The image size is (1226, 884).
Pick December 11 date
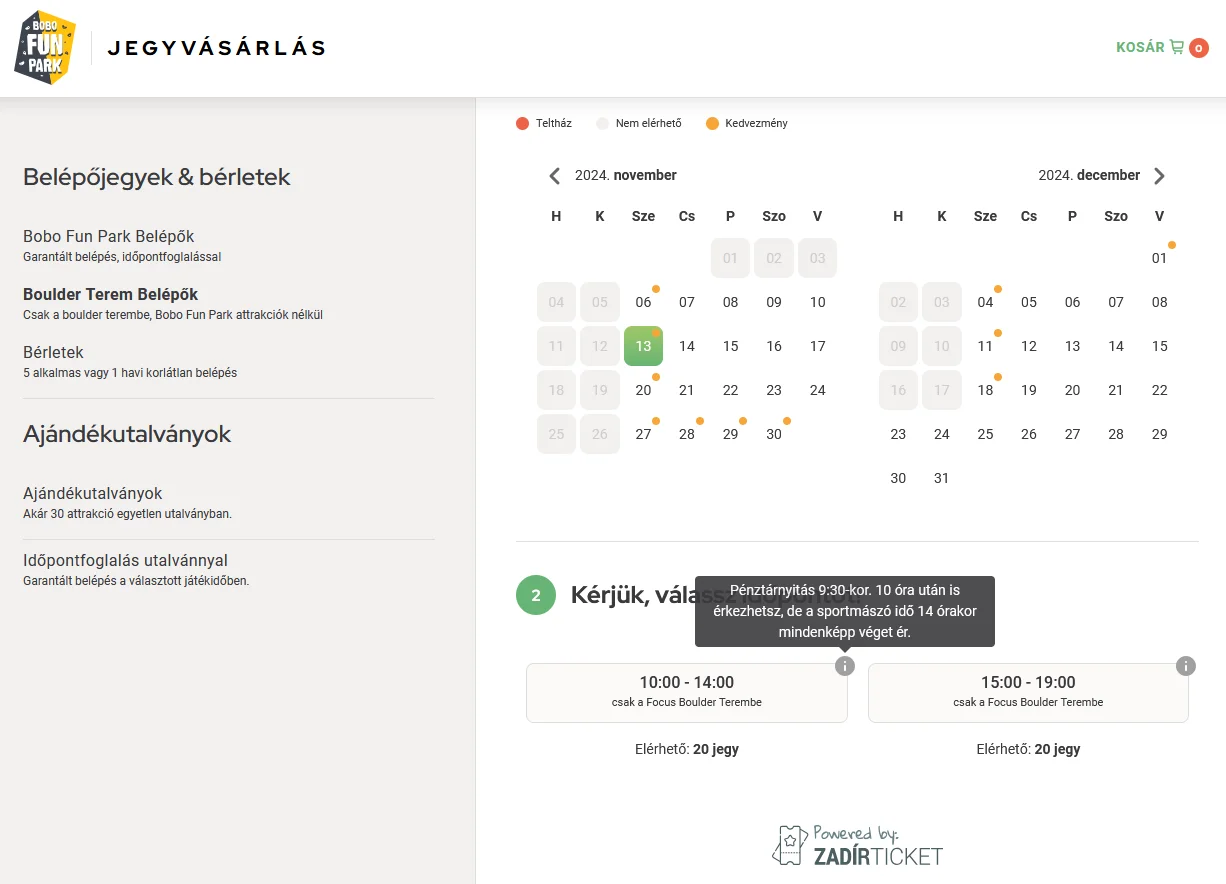point(985,346)
